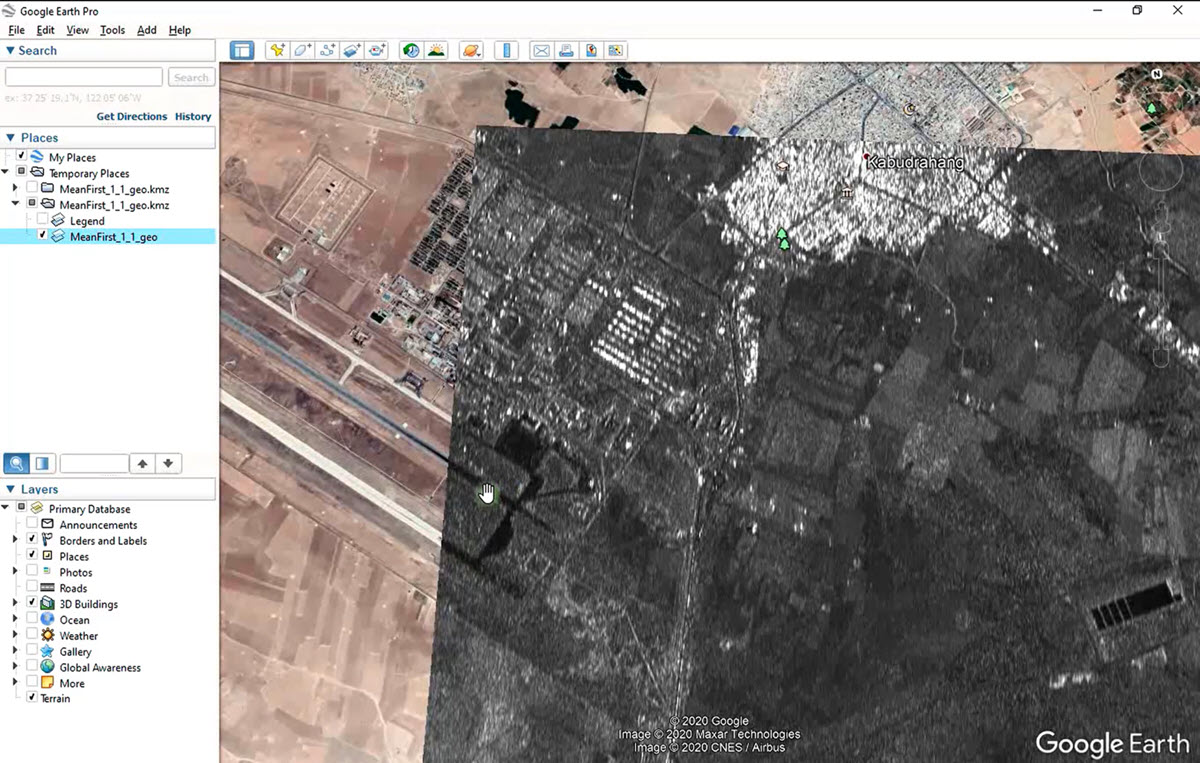1200x763 pixels.
Task: Click the Email envelope toolbar icon
Action: (x=541, y=51)
